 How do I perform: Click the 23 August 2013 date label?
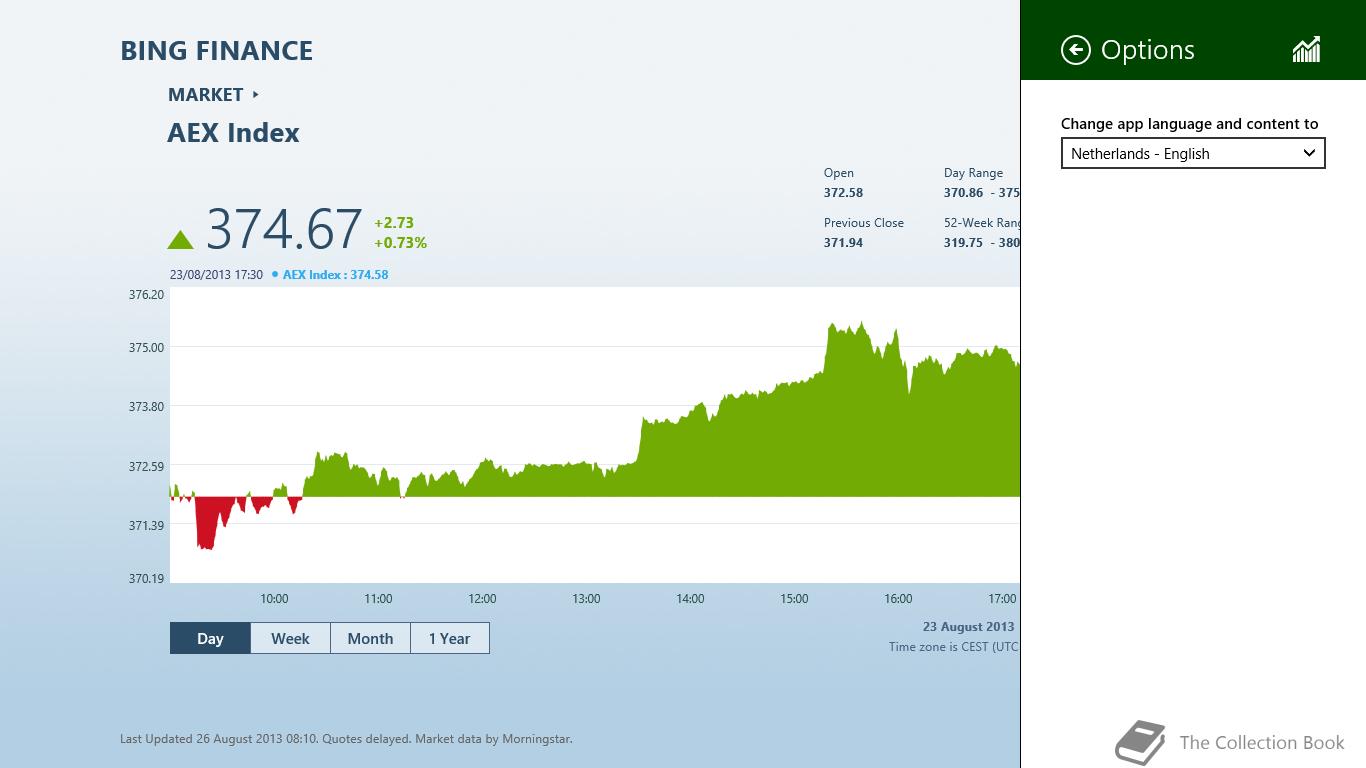coord(968,627)
